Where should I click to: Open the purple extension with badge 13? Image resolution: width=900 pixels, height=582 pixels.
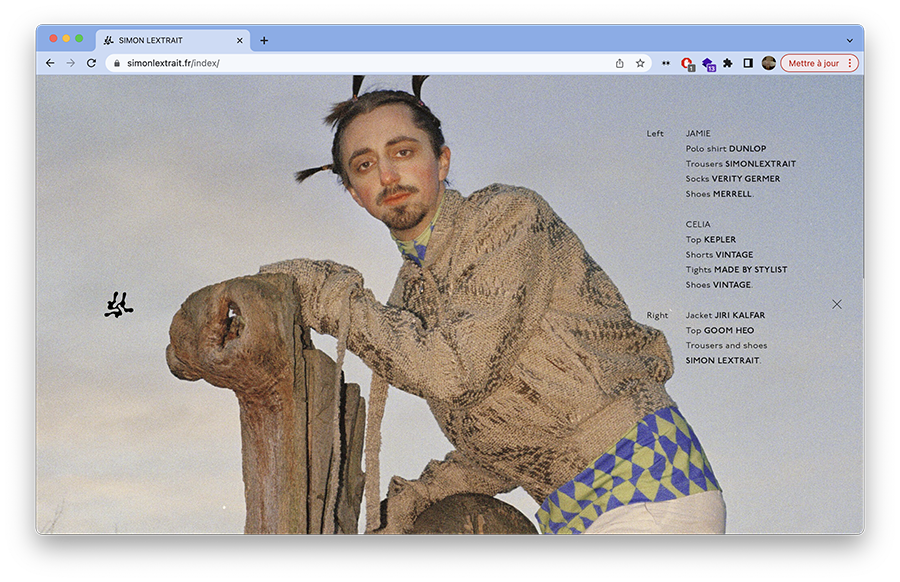point(708,63)
